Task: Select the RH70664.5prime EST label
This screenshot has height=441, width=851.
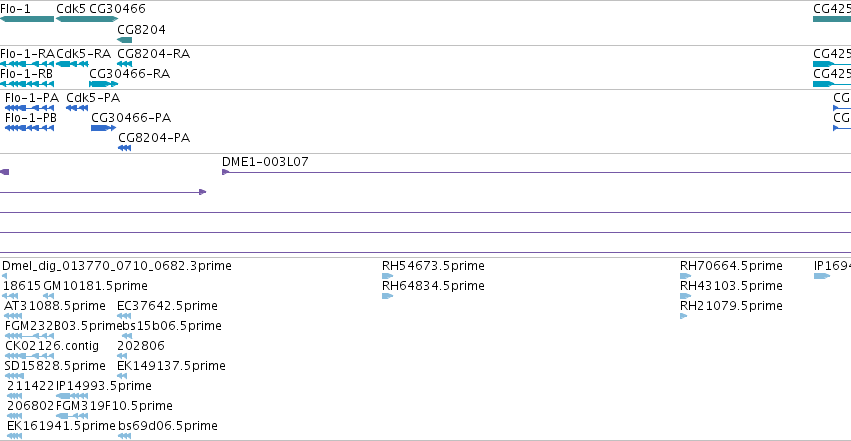Action: (732, 266)
